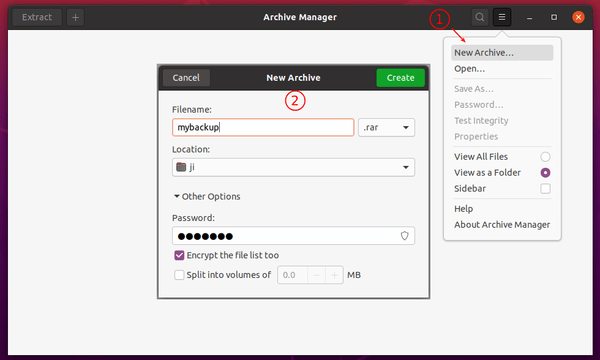
Task: Click the Password entry field
Action: coord(293,236)
